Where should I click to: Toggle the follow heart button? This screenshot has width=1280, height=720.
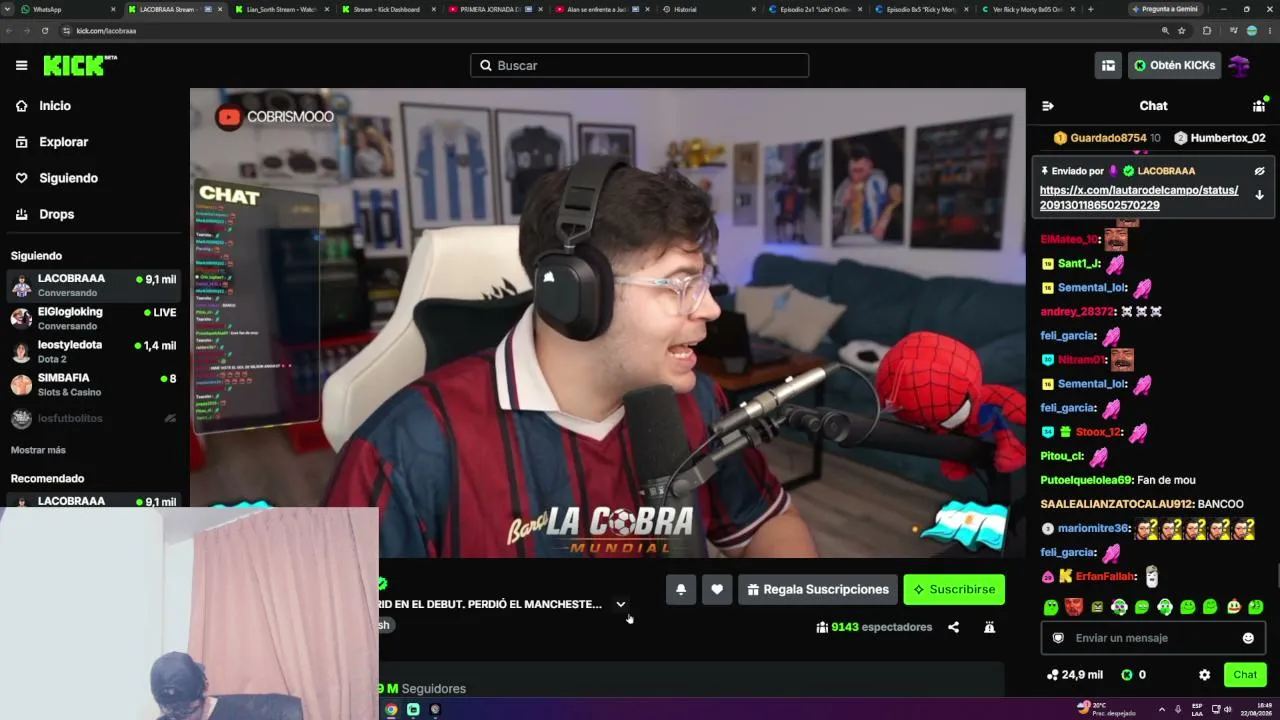pyautogui.click(x=717, y=590)
